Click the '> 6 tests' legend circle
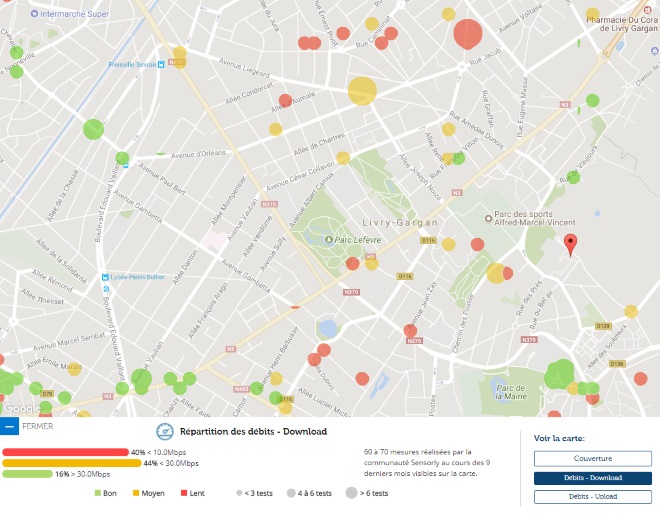 point(352,494)
